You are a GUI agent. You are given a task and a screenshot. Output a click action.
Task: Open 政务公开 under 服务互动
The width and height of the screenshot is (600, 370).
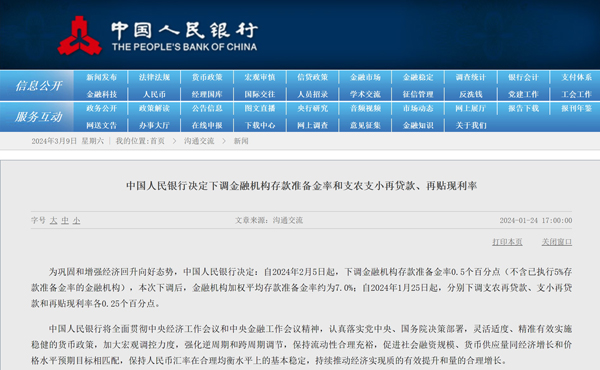101,108
